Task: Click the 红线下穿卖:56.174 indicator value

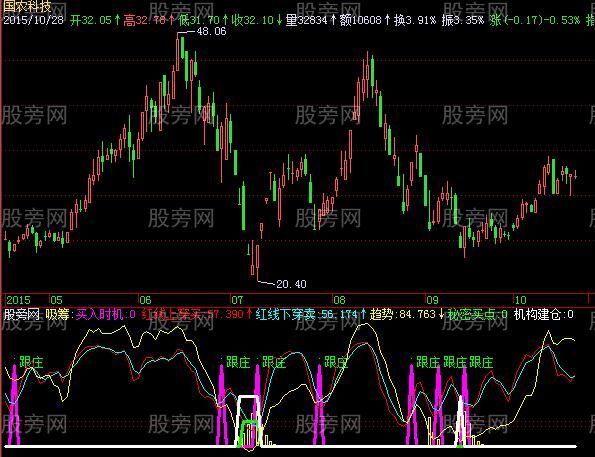Action: point(307,314)
